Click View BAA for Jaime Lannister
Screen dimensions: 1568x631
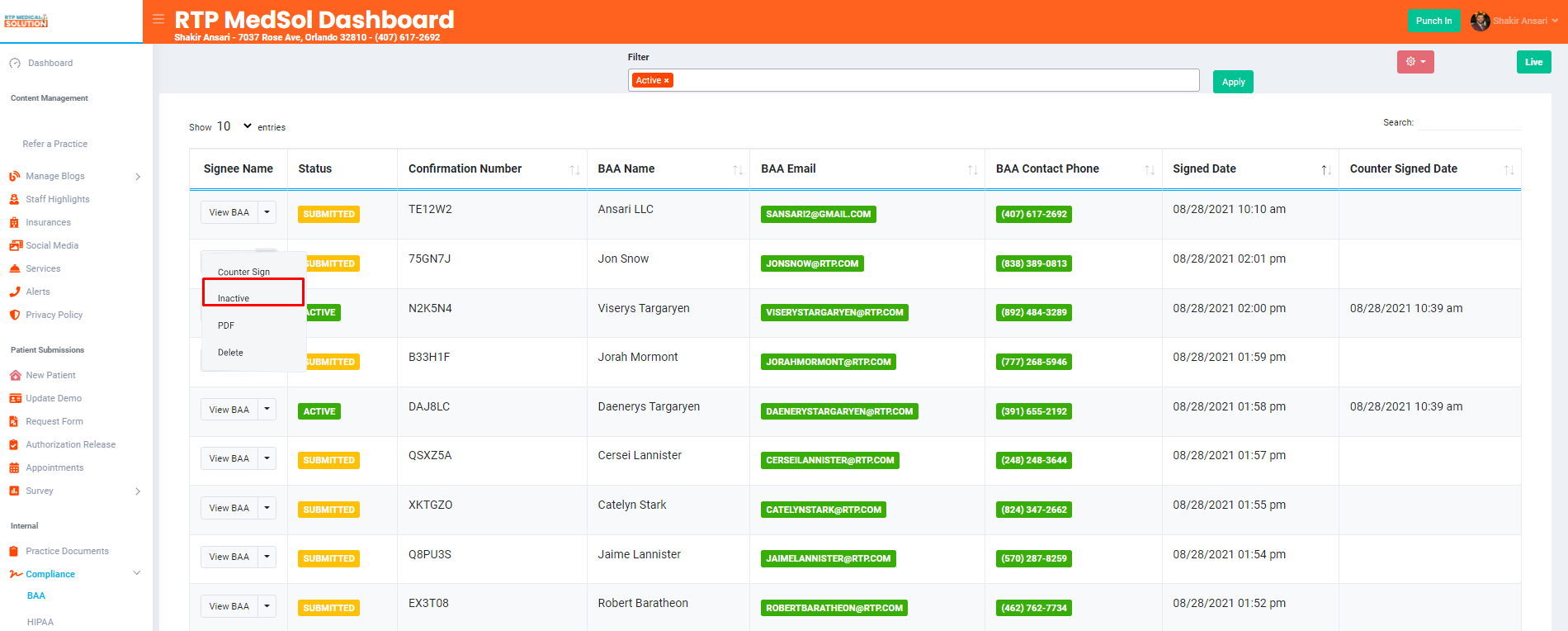229,557
